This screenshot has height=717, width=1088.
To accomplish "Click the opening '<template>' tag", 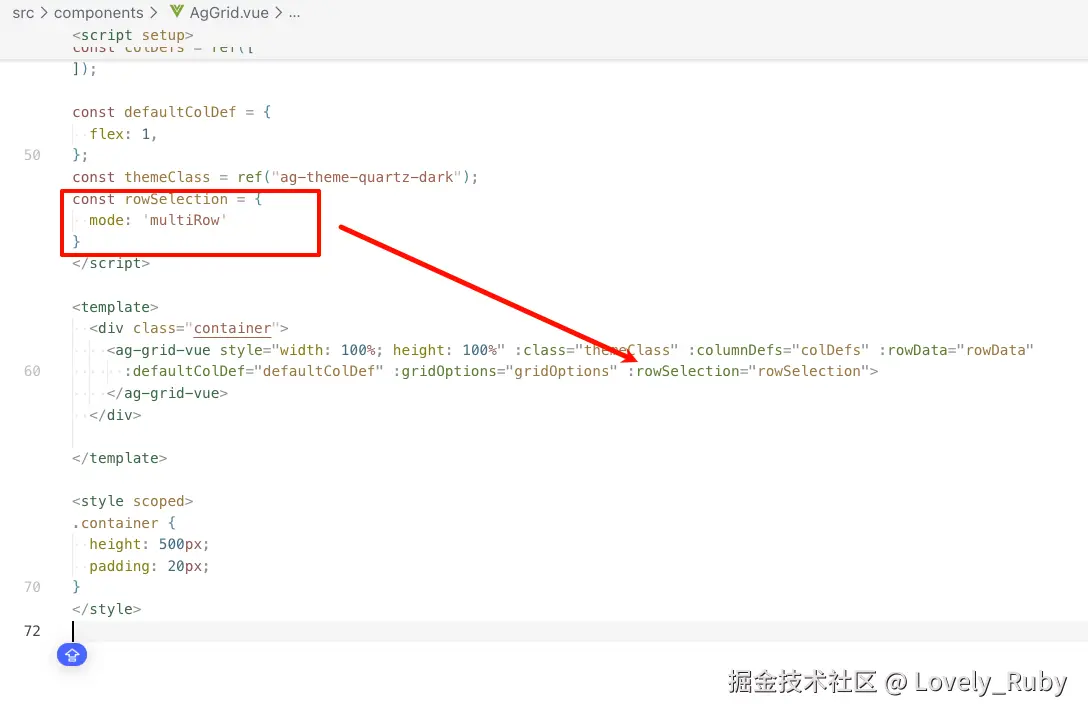I will [x=115, y=307].
